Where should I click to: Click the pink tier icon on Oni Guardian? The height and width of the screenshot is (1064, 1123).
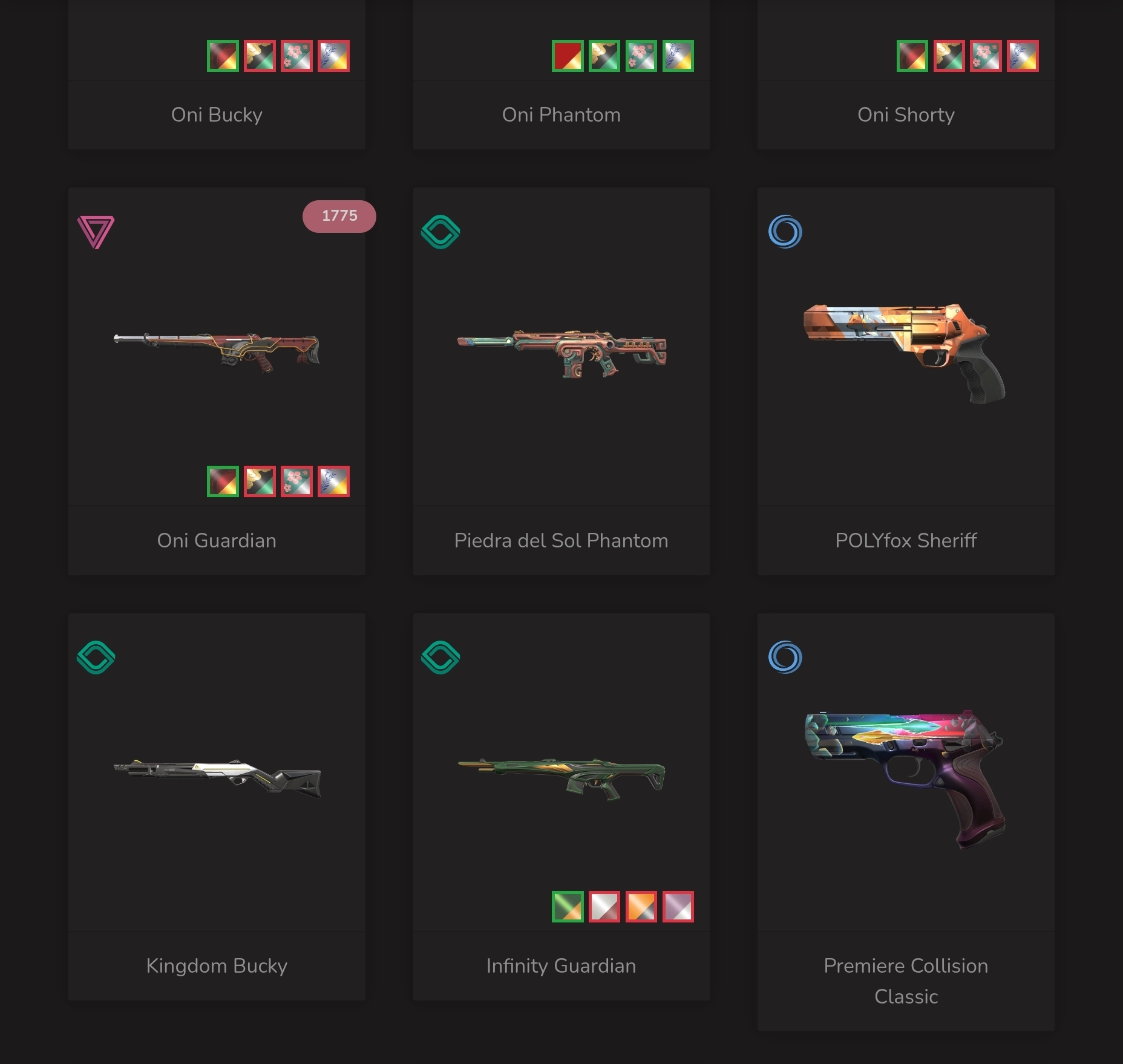(96, 232)
